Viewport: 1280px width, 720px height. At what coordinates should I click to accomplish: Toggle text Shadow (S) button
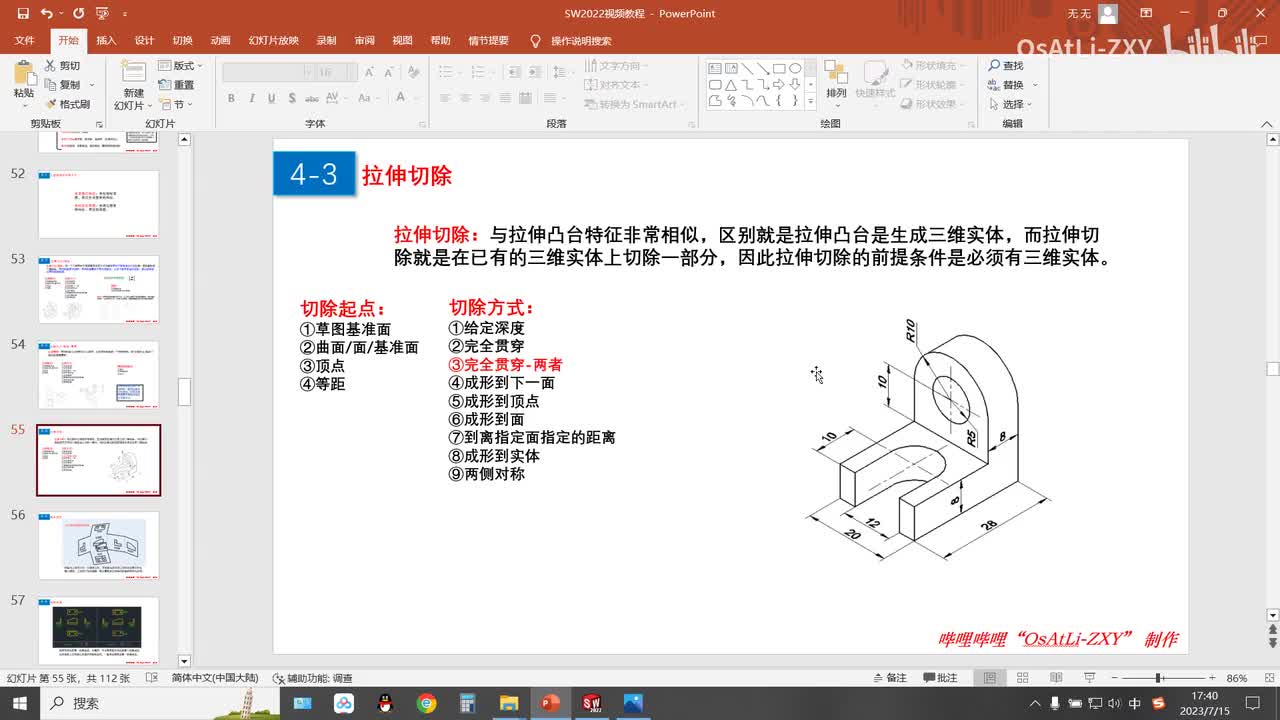click(291, 98)
